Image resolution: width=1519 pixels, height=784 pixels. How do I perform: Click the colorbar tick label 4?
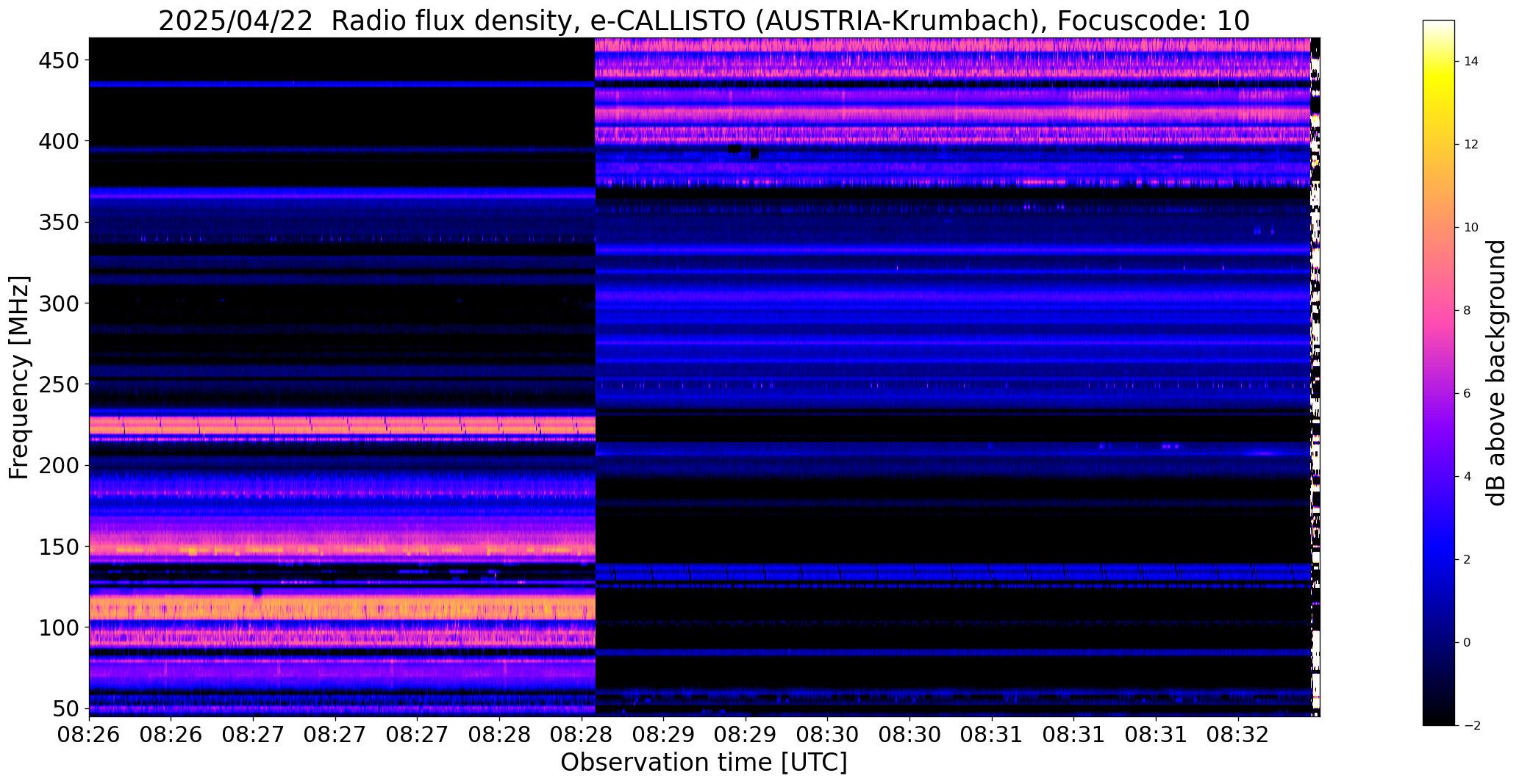1467,476
